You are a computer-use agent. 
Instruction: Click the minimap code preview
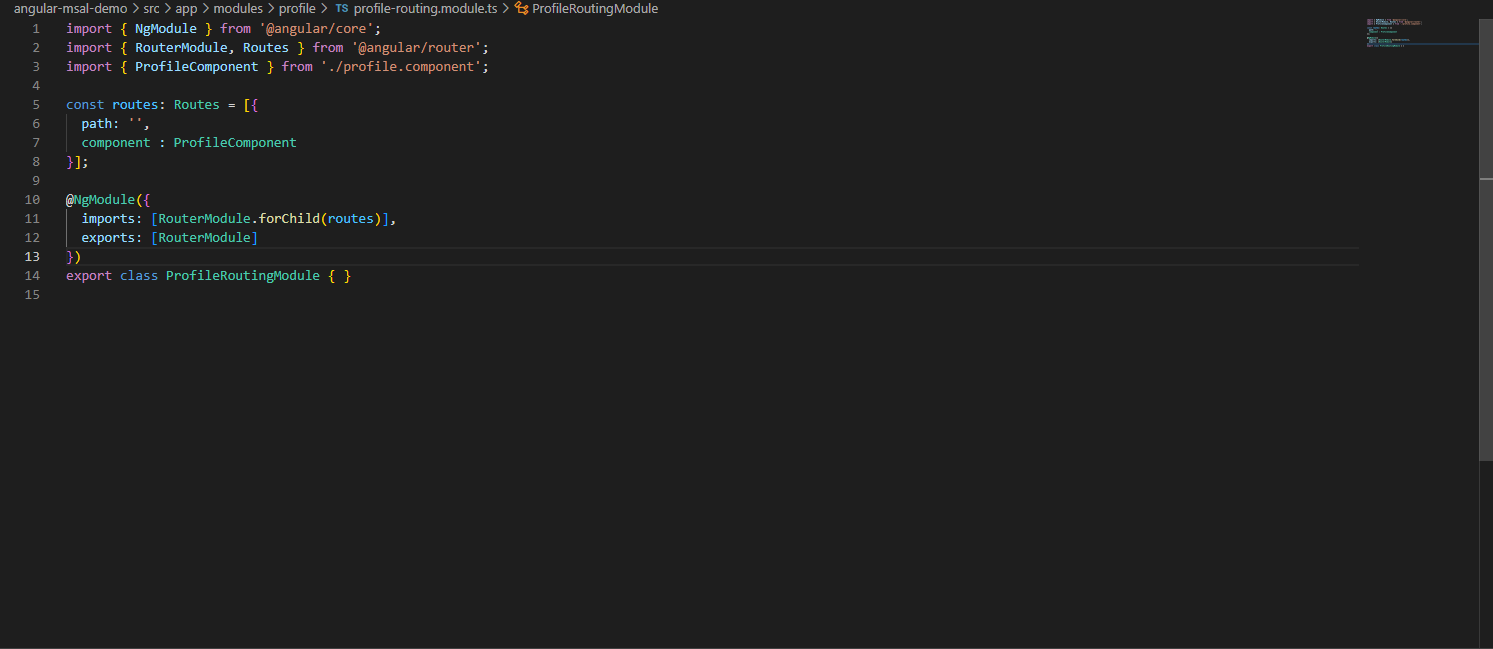pos(1400,30)
